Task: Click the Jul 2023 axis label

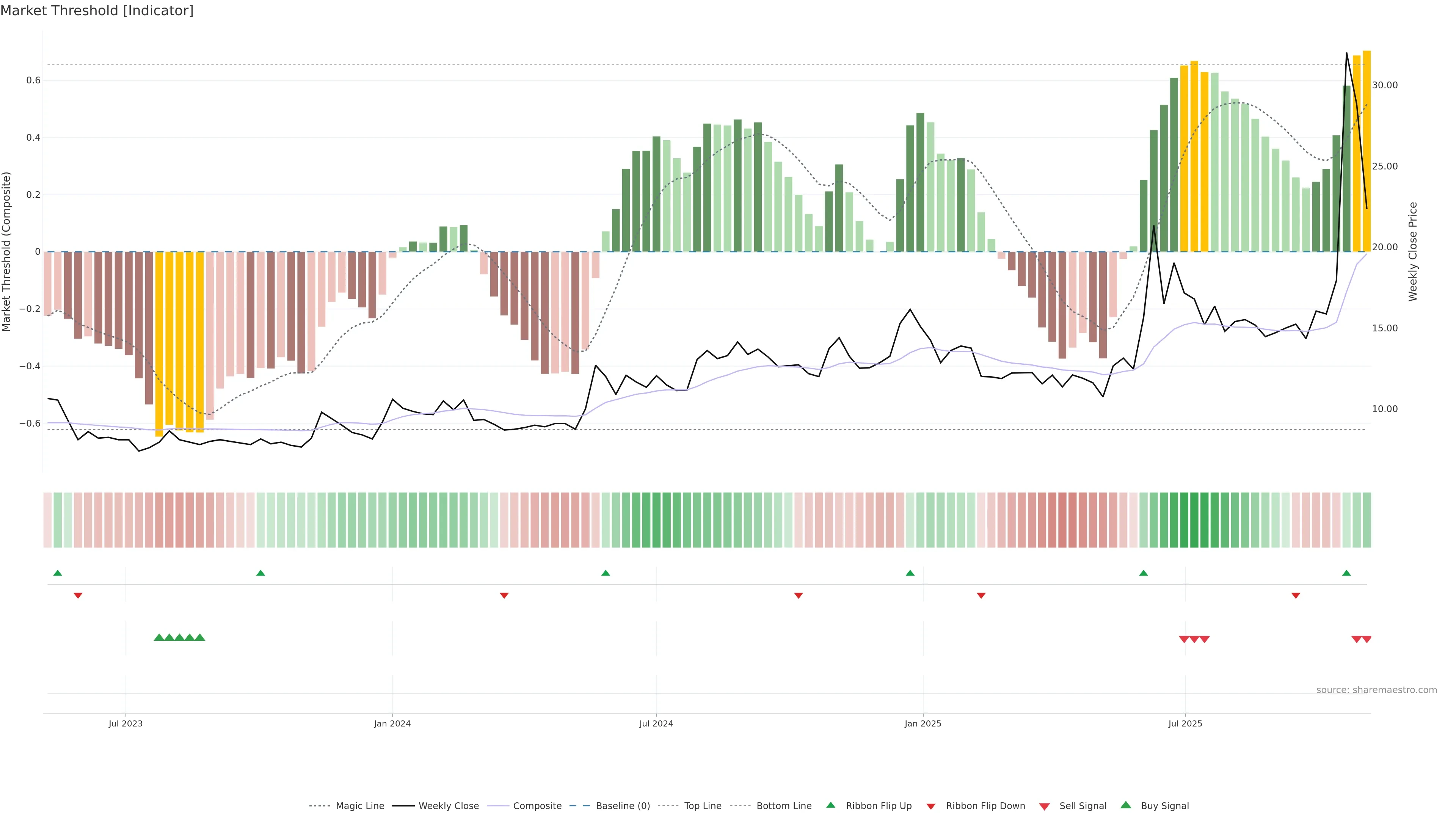Action: coord(126,723)
